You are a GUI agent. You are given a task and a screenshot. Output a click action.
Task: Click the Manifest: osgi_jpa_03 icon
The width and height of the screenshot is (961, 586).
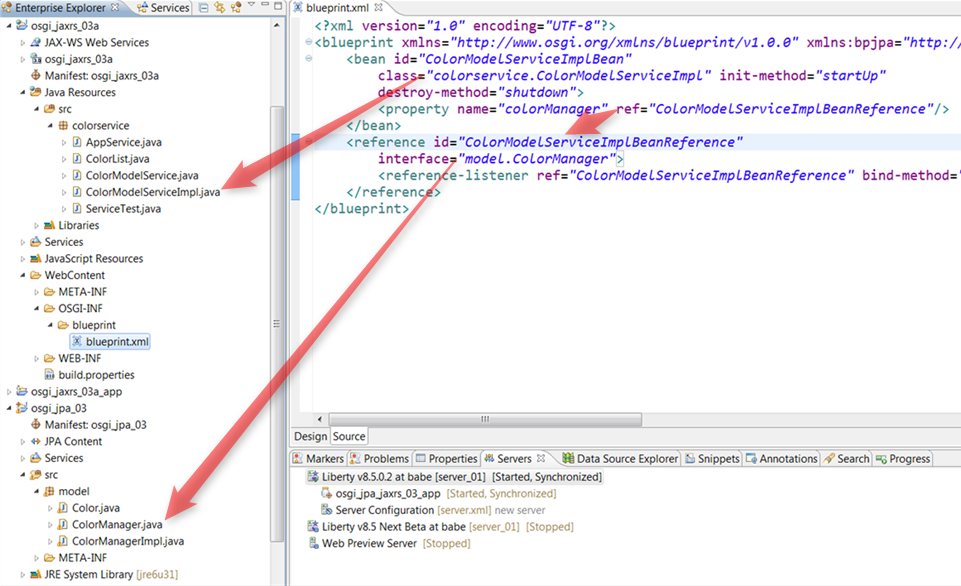pyautogui.click(x=35, y=425)
